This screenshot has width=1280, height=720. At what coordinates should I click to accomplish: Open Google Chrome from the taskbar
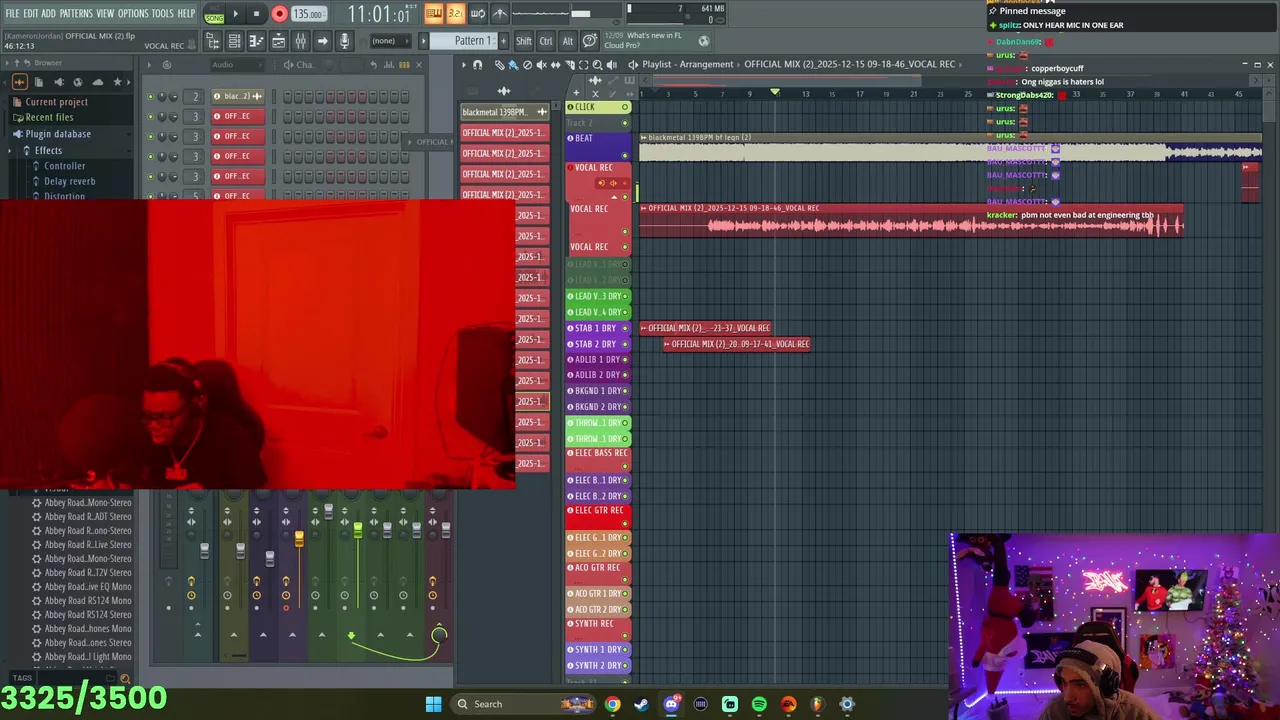612,704
